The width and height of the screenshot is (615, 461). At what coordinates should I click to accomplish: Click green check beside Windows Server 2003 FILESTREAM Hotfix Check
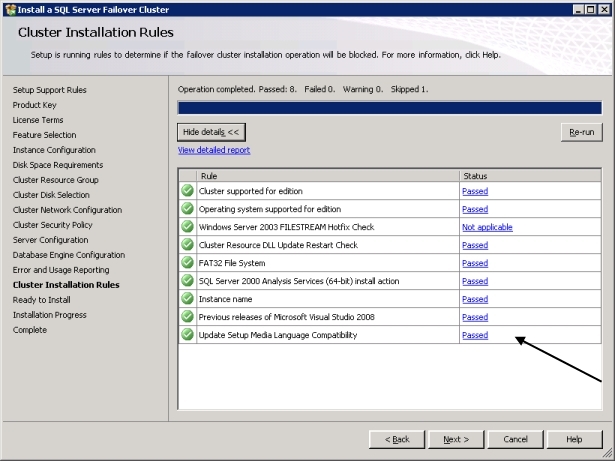point(187,227)
